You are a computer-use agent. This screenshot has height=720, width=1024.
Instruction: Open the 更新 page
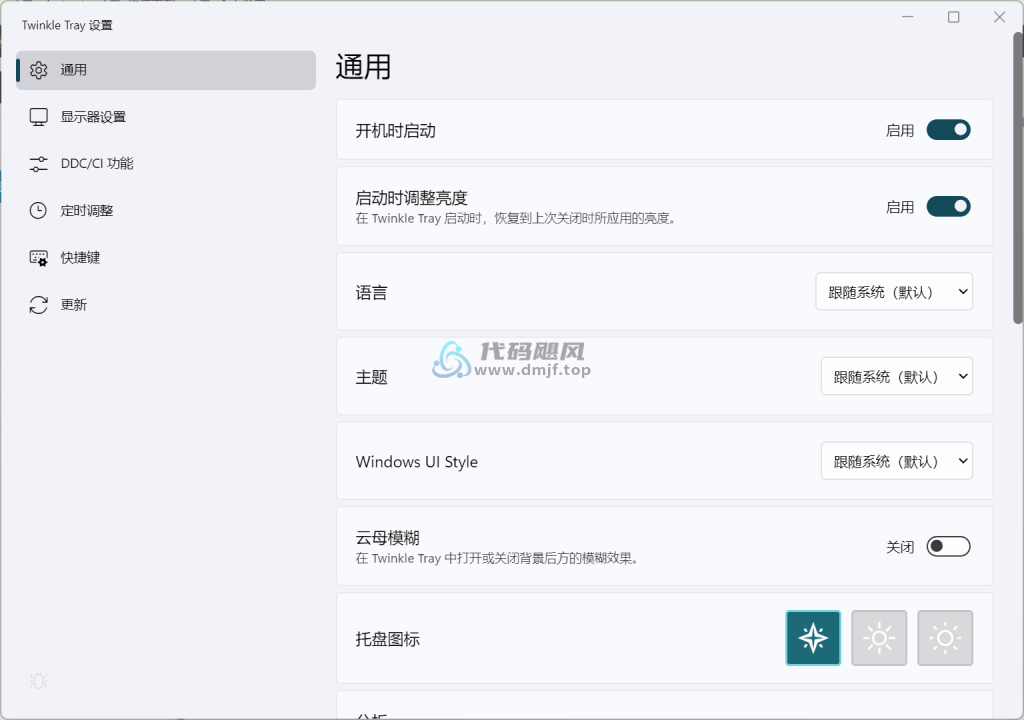[x=166, y=304]
